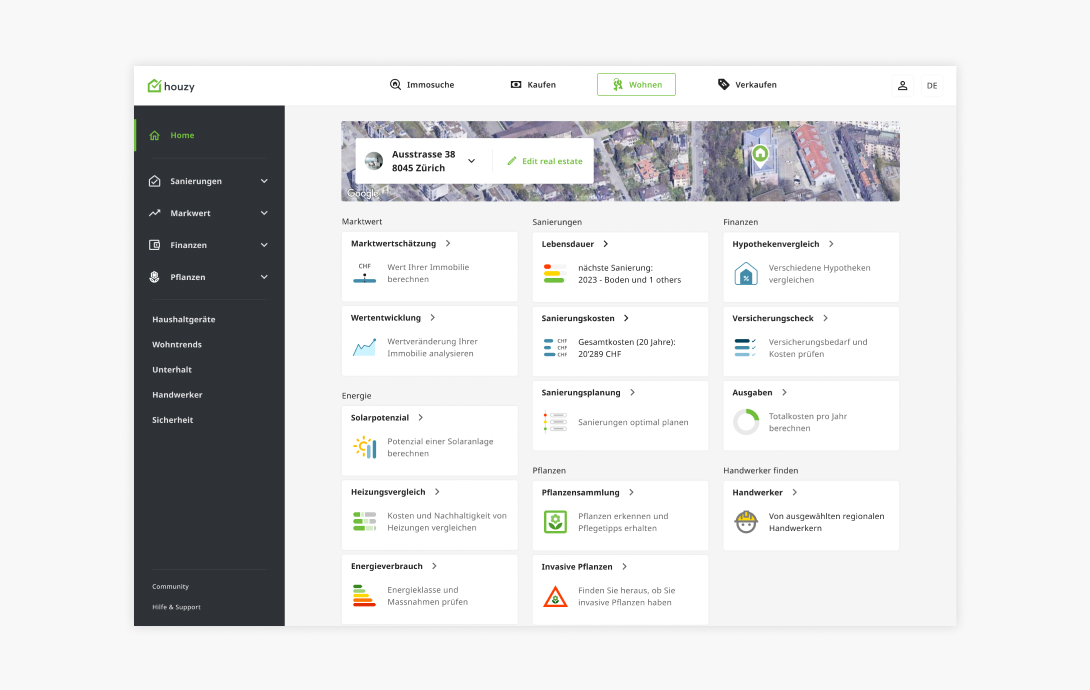The height and width of the screenshot is (690, 1090).
Task: Click the green home pin on map
Action: (760, 154)
